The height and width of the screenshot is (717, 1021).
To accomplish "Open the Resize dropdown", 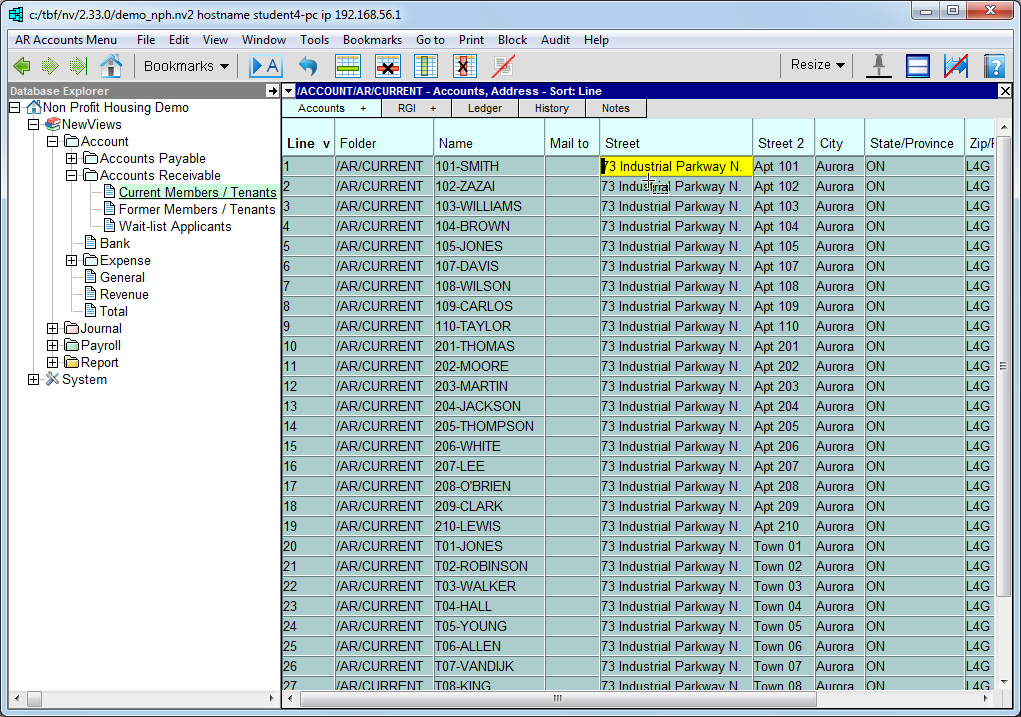I will pos(817,65).
